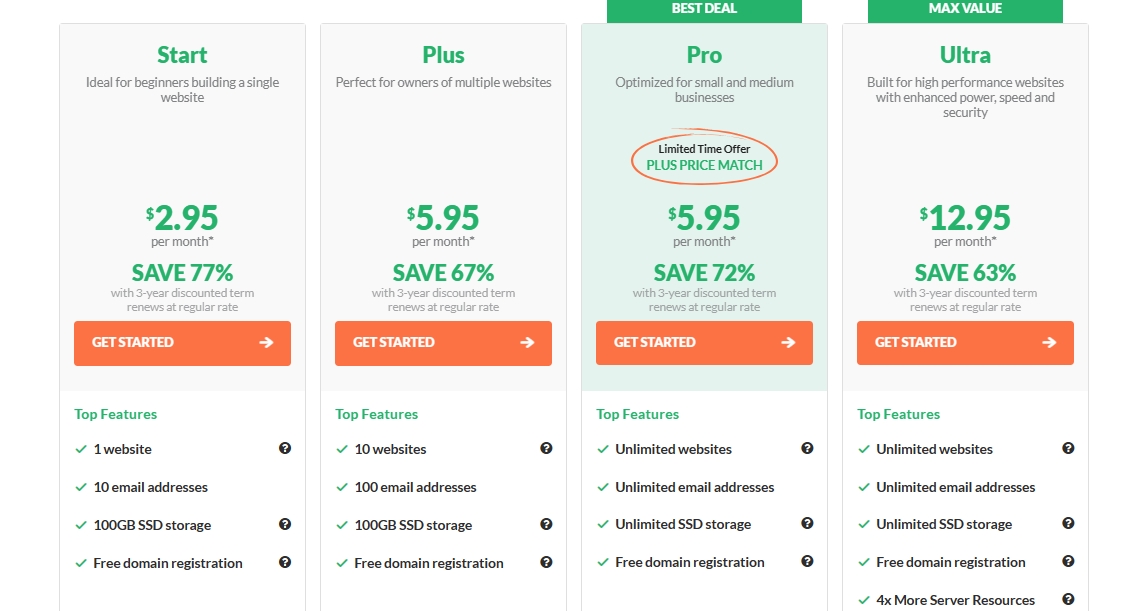Image resolution: width=1141 pixels, height=611 pixels.
Task: Click the Plus Price Match offer badge
Action: pyautogui.click(x=704, y=159)
